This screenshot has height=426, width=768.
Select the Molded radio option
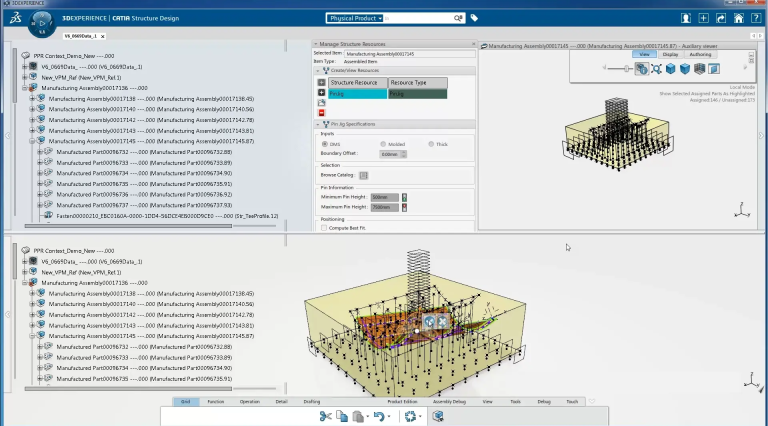[382, 144]
